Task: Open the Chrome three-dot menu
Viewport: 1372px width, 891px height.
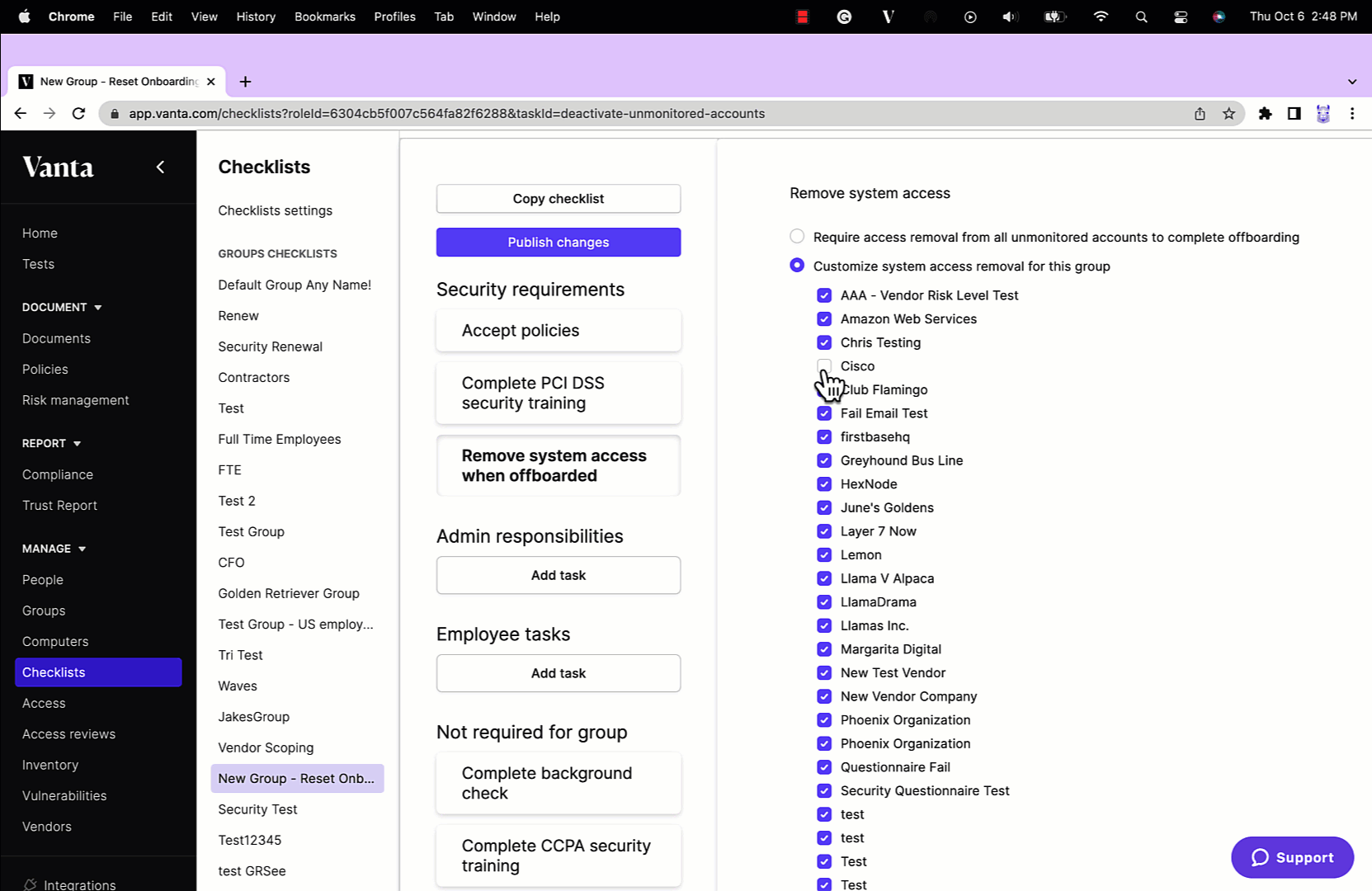Action: pos(1351,114)
